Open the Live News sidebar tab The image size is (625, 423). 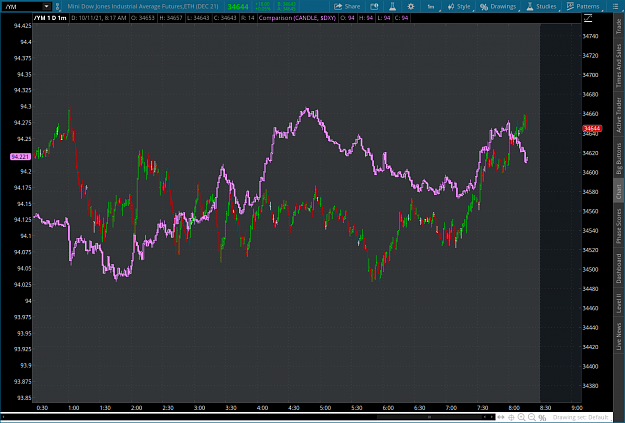click(x=619, y=336)
